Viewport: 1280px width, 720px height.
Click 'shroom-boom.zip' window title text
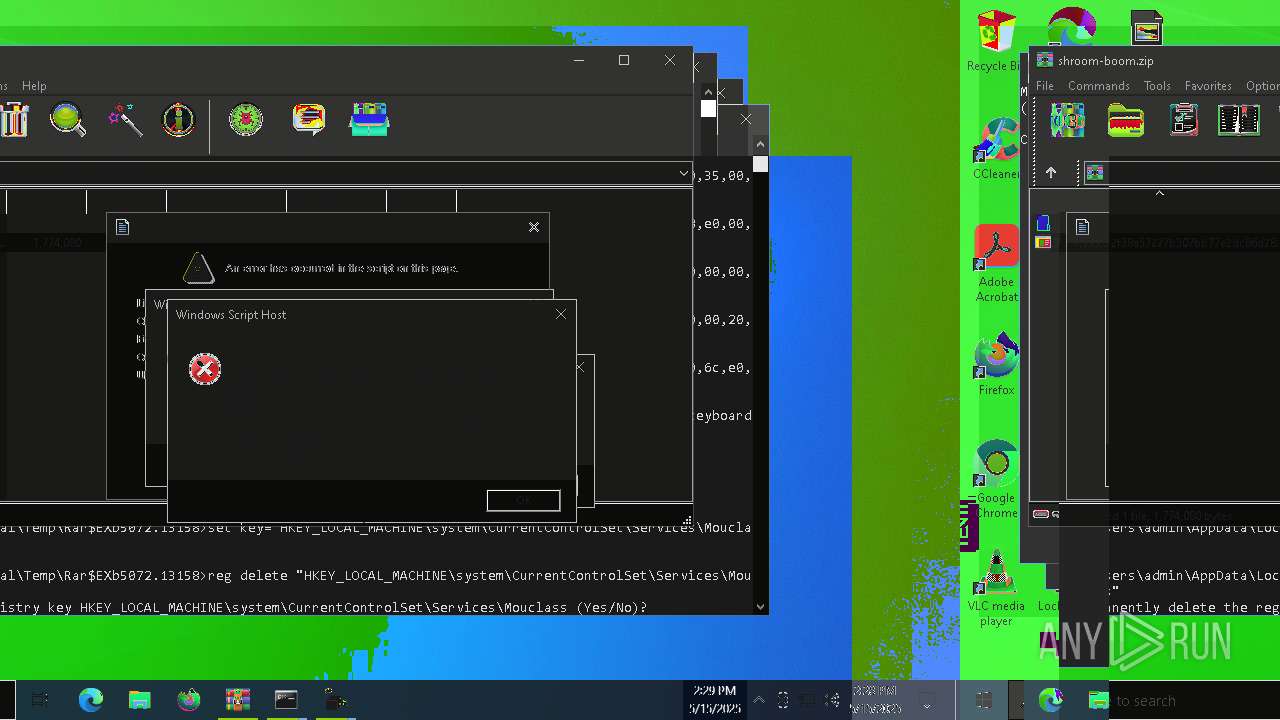coord(1105,61)
